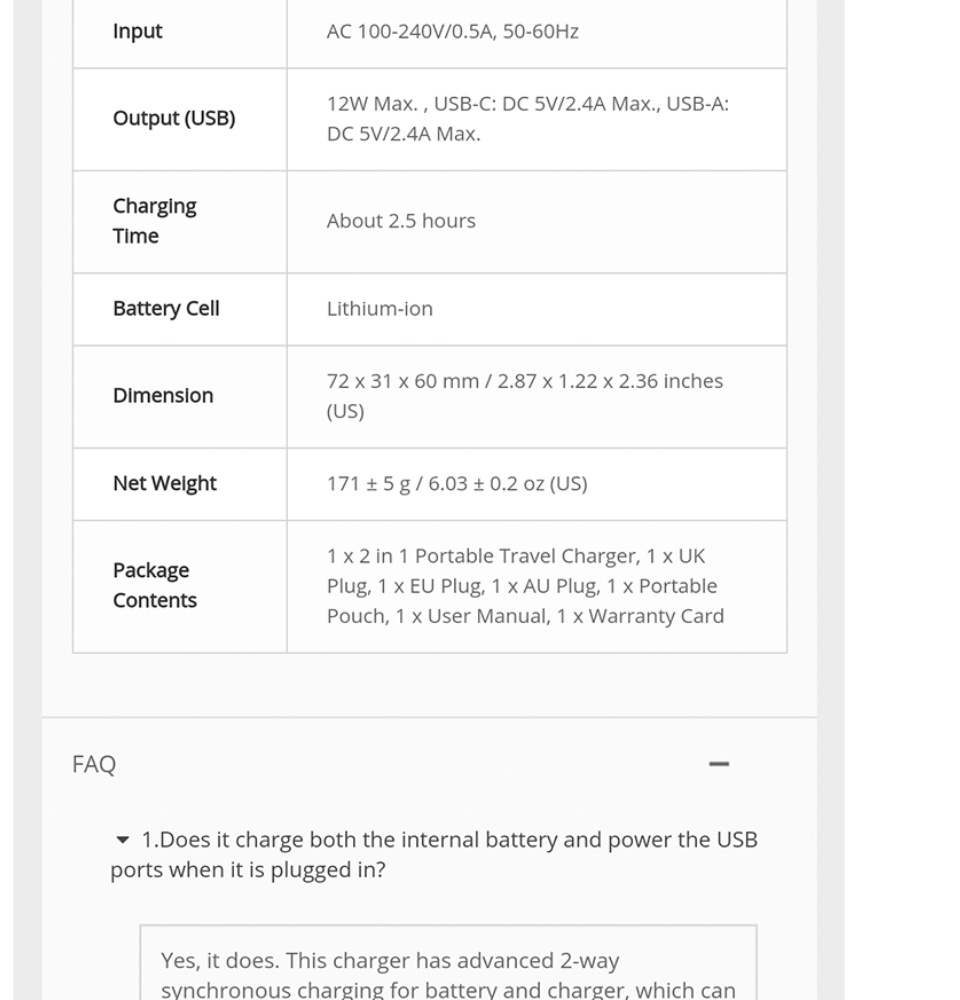The height and width of the screenshot is (1000, 960).
Task: Select the AC 100-240V input value
Action: point(452,31)
